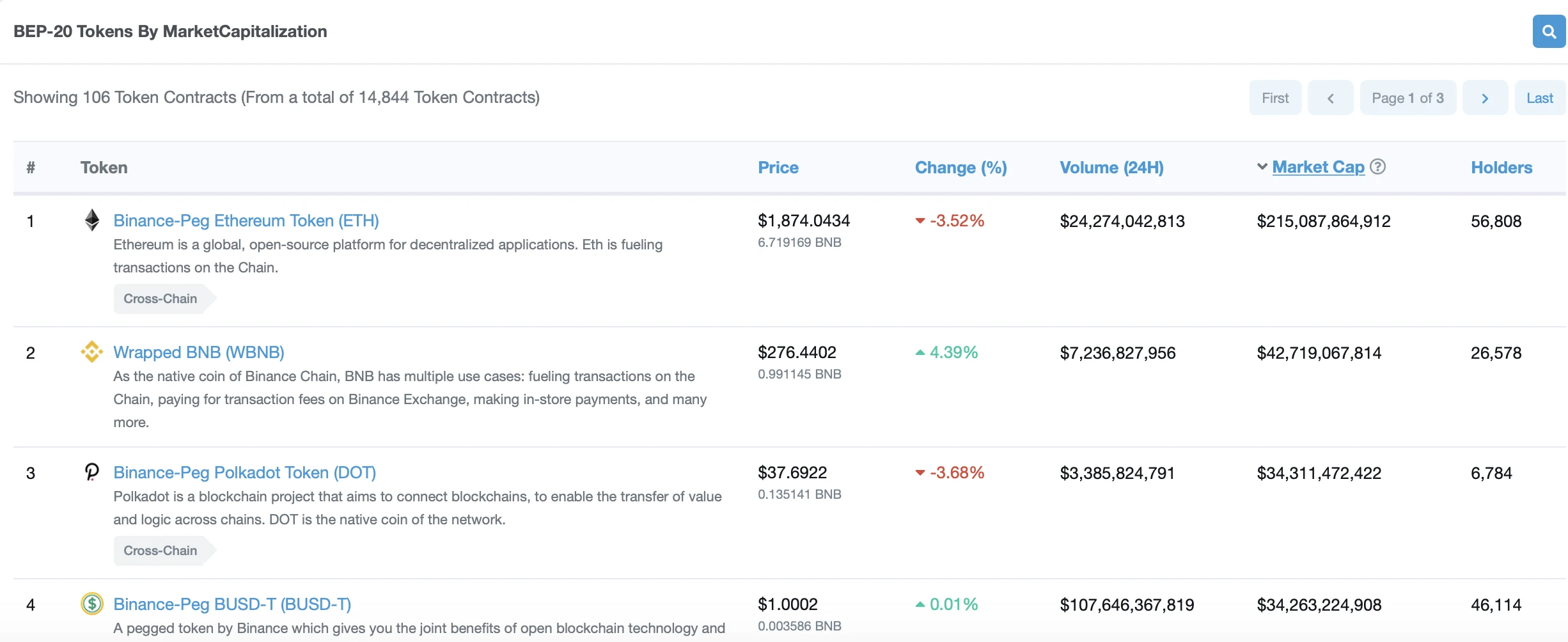1568x642 pixels.
Task: Go to next page chevron
Action: pos(1485,98)
